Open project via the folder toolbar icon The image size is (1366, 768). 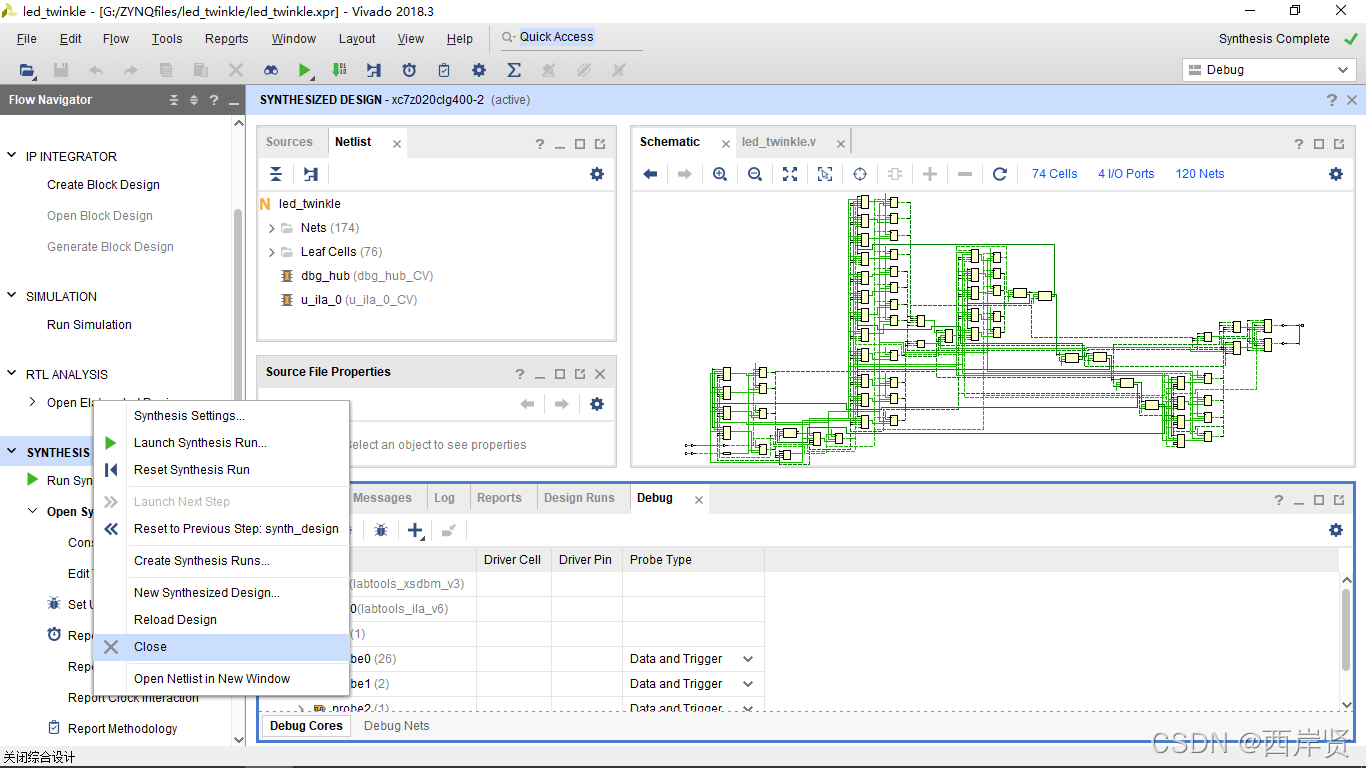(x=27, y=70)
